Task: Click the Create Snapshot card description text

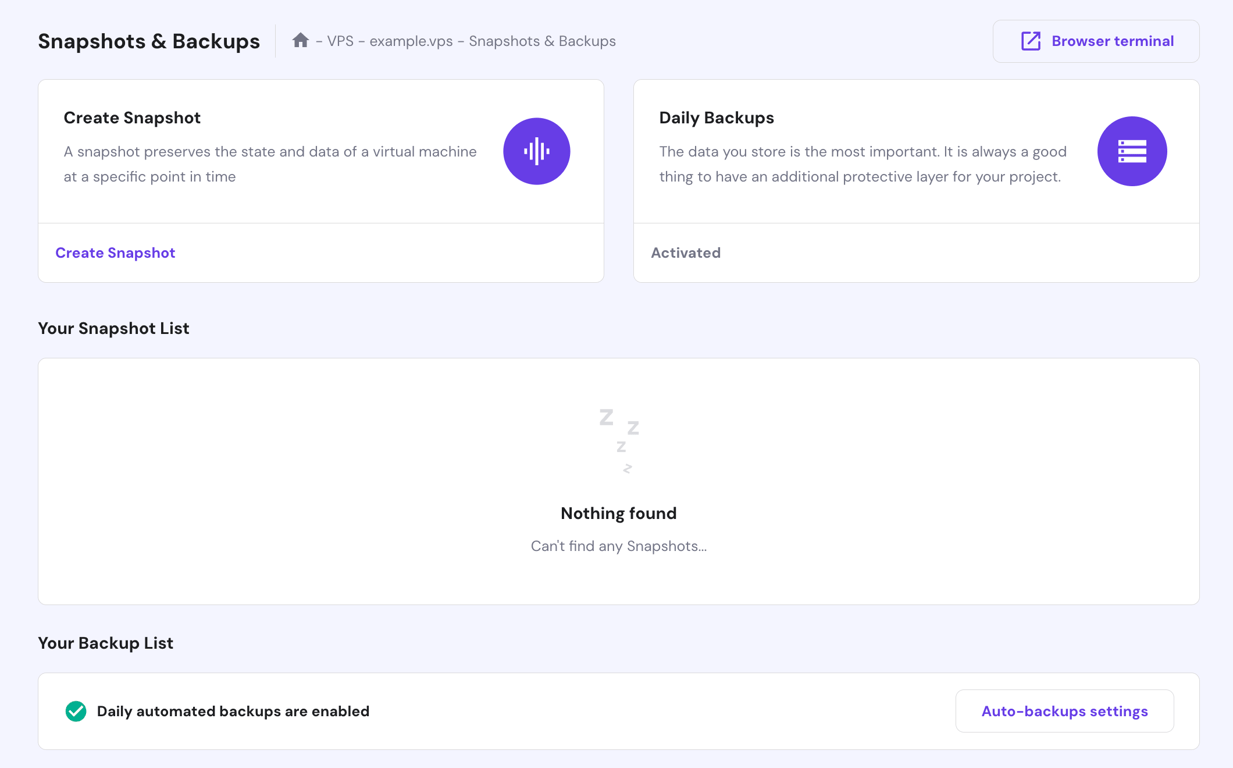Action: click(x=270, y=162)
